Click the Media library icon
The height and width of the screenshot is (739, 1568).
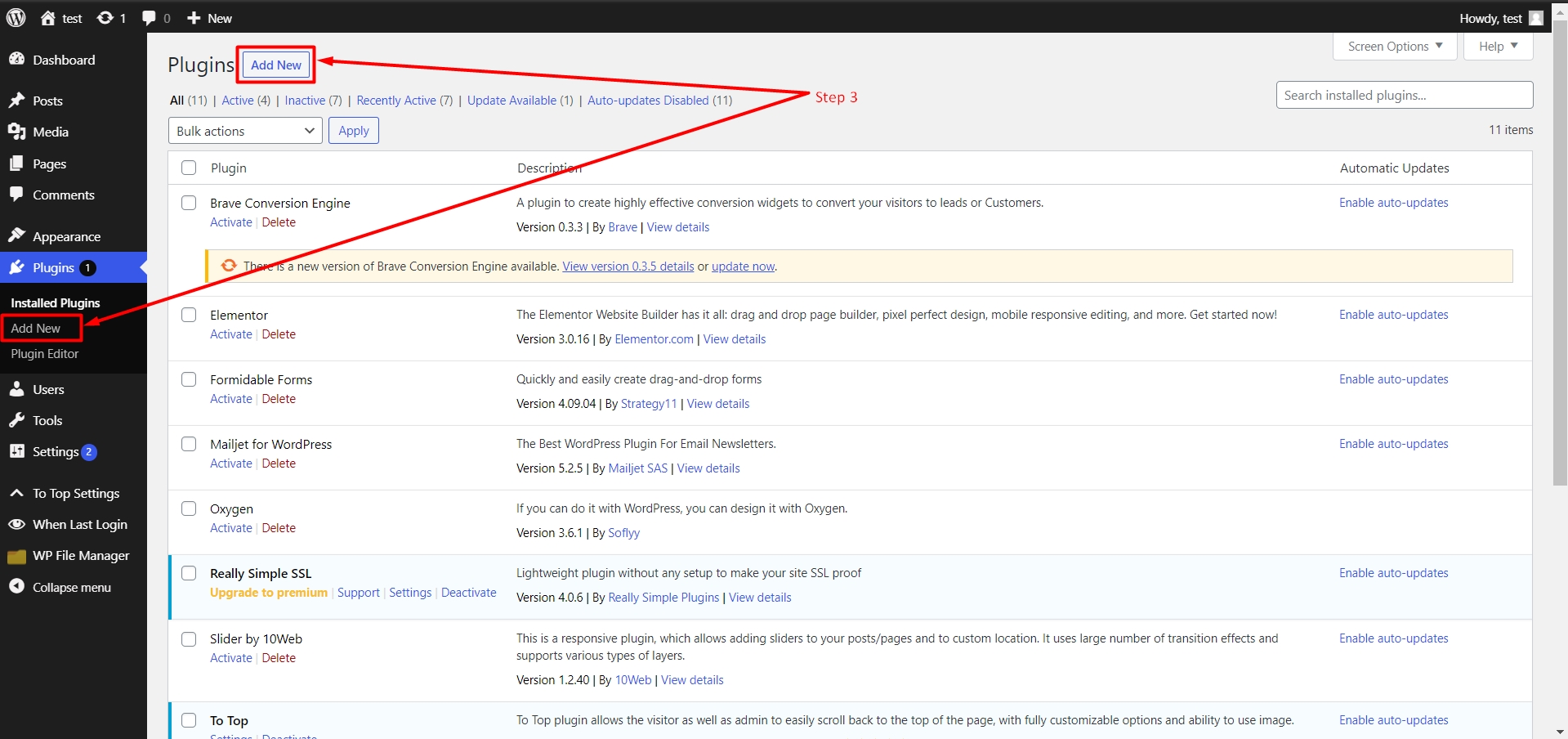[x=16, y=132]
